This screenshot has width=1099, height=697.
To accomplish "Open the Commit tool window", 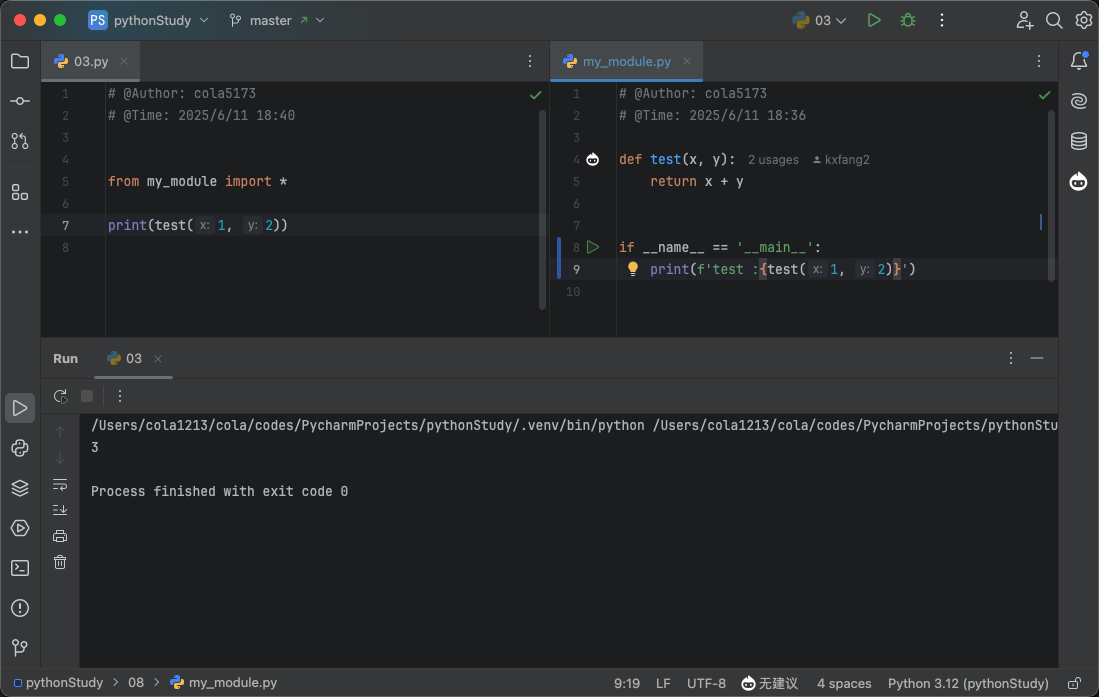I will [x=20, y=101].
